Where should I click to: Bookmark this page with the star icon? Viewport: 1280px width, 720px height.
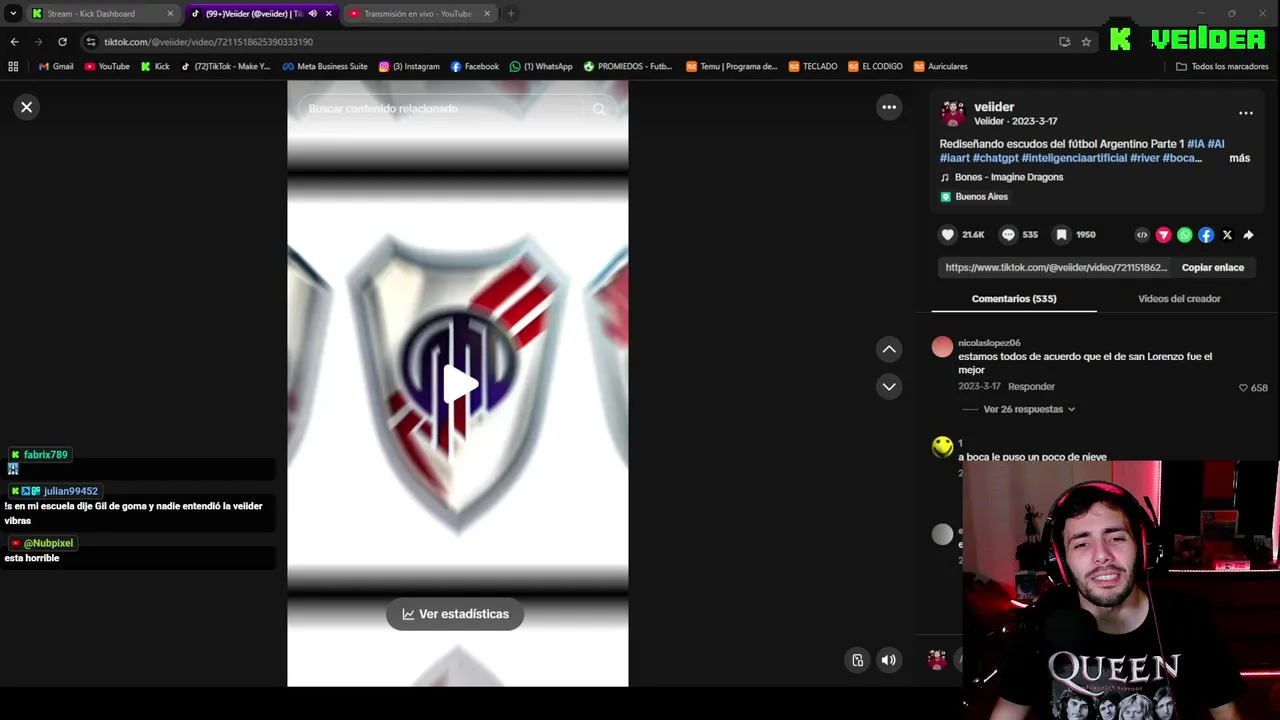(1086, 42)
